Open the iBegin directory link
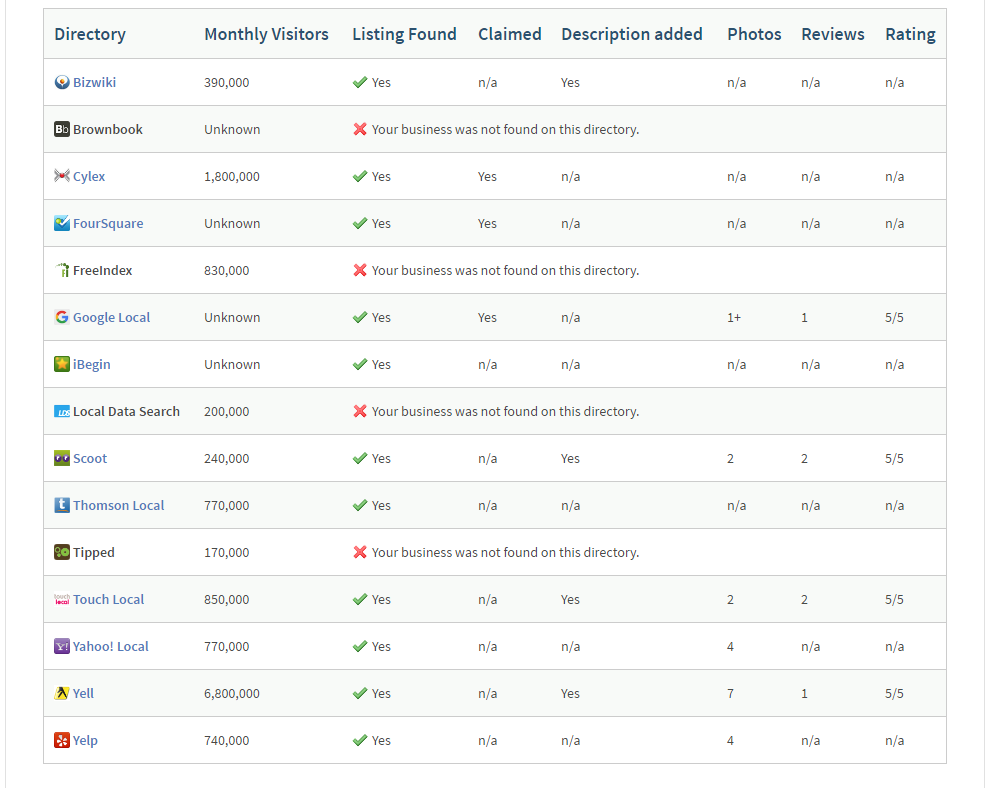 (x=92, y=365)
